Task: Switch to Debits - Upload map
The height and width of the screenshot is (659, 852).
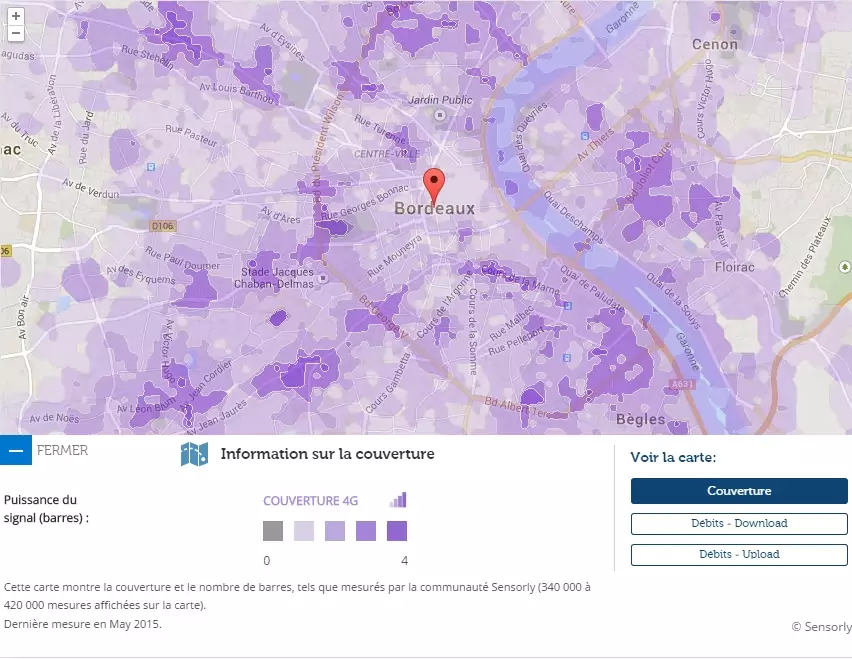Action: click(739, 555)
